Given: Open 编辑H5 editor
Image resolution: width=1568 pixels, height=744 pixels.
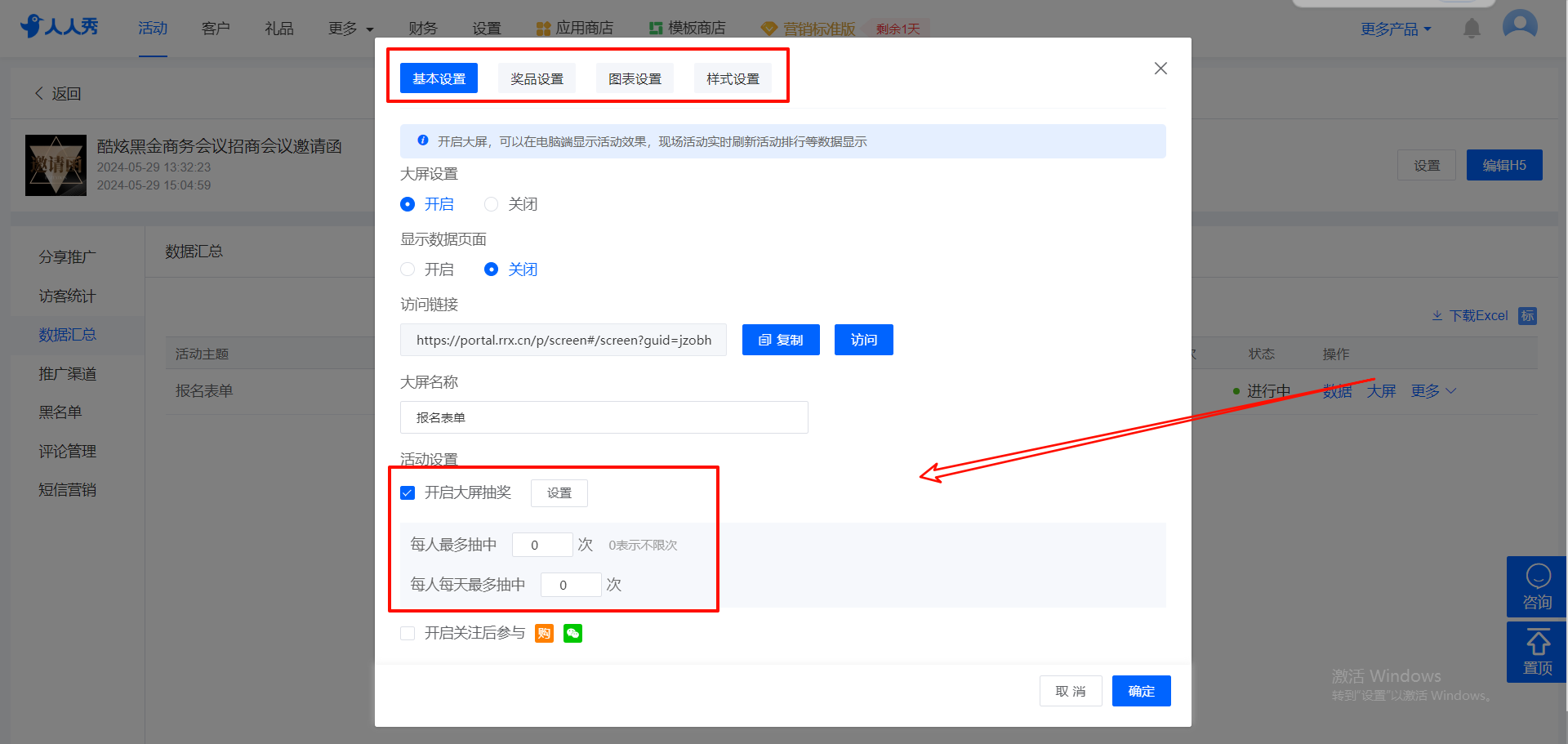Looking at the screenshot, I should (x=1504, y=165).
